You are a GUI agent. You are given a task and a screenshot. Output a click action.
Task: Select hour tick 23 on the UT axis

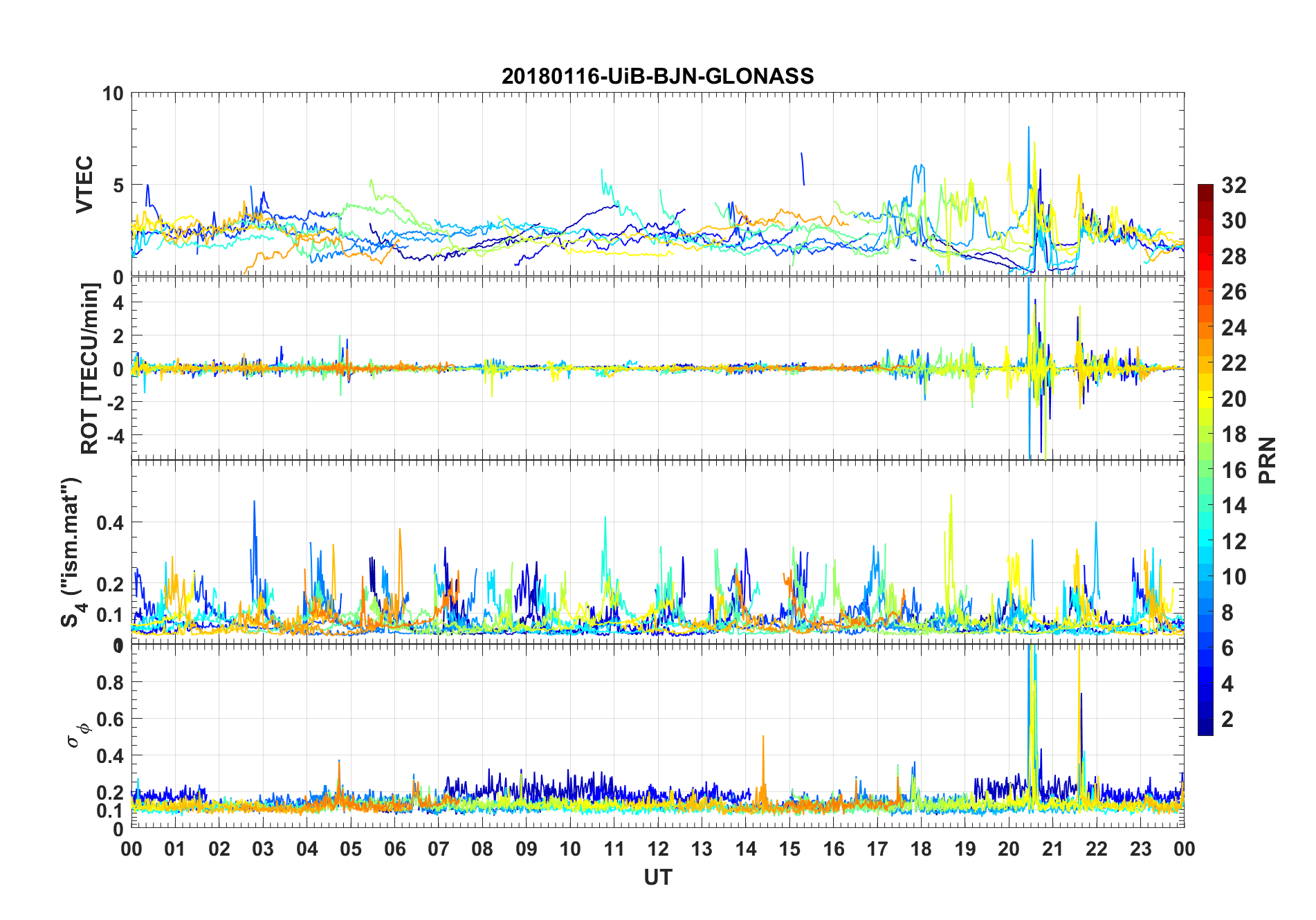point(1141,849)
